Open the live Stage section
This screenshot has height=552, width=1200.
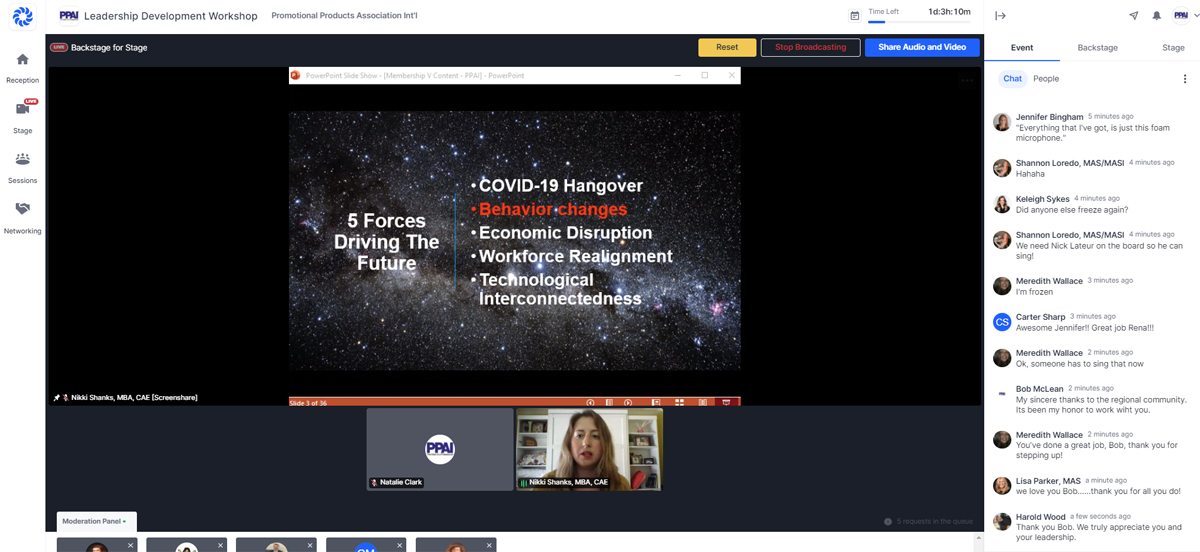click(22, 115)
